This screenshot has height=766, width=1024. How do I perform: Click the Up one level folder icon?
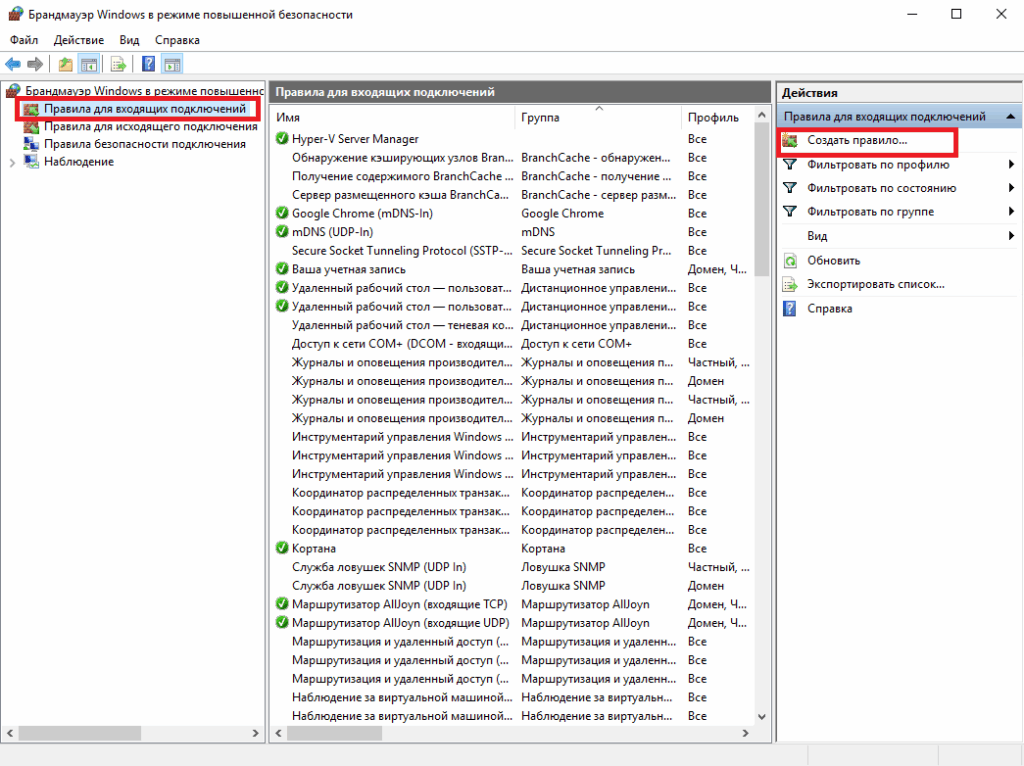[65, 64]
